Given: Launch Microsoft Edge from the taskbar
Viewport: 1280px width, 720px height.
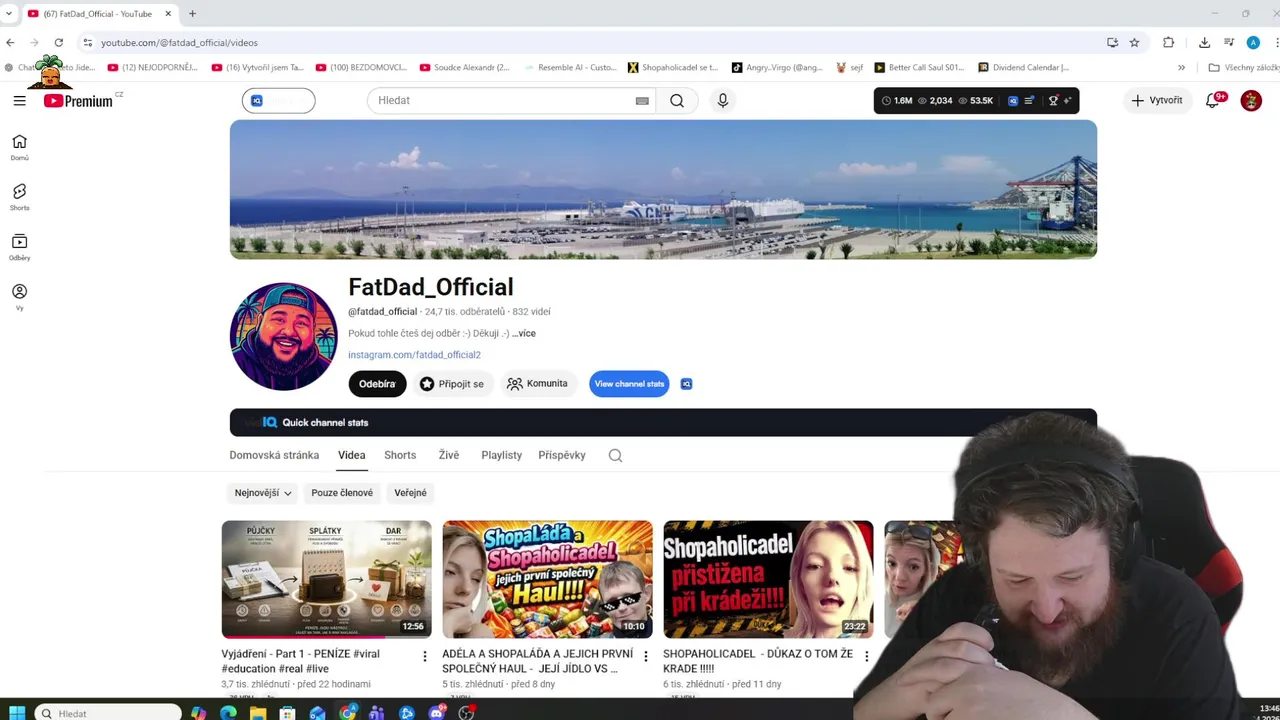Looking at the screenshot, I should coord(228,713).
